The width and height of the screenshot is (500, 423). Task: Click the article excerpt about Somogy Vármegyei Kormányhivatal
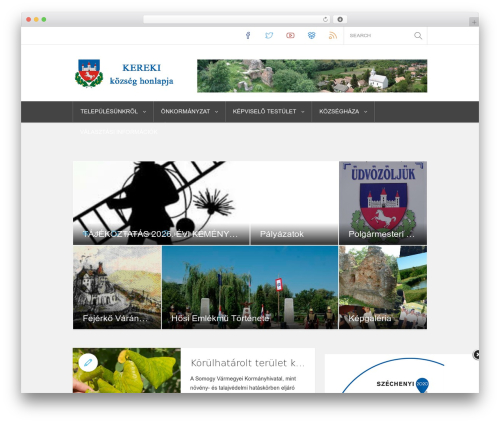point(243,383)
